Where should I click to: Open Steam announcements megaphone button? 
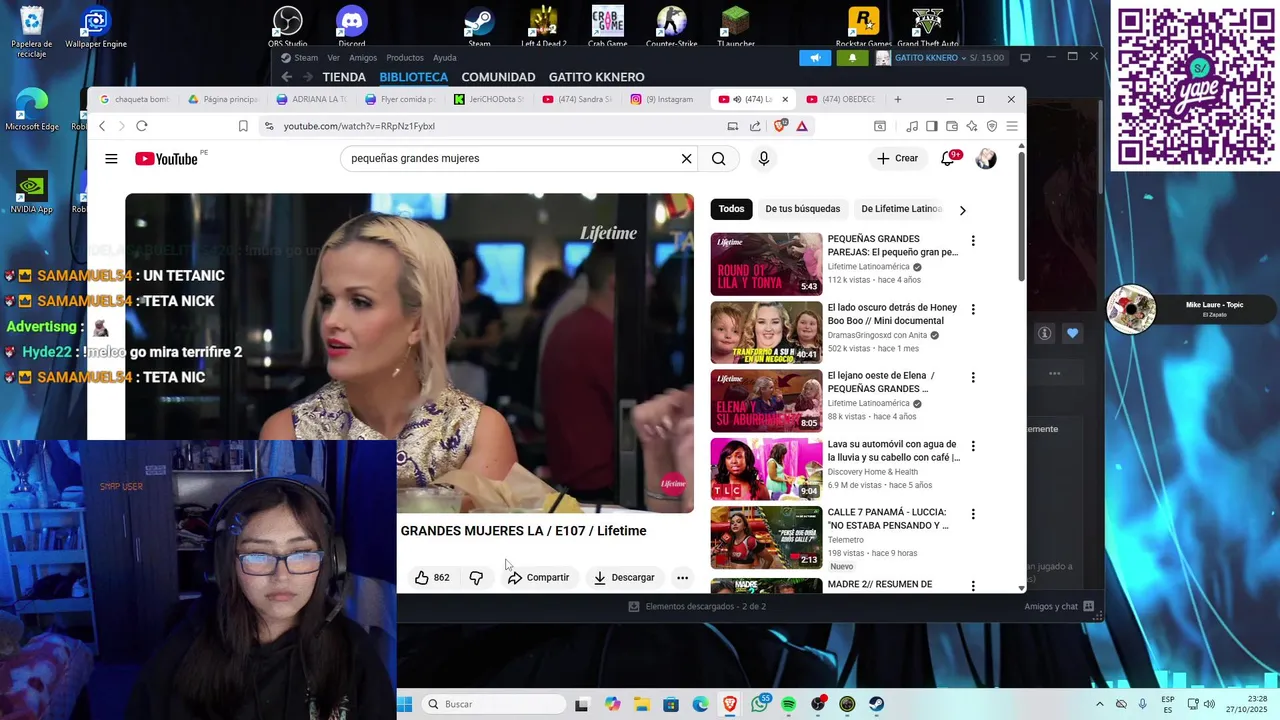click(x=815, y=58)
